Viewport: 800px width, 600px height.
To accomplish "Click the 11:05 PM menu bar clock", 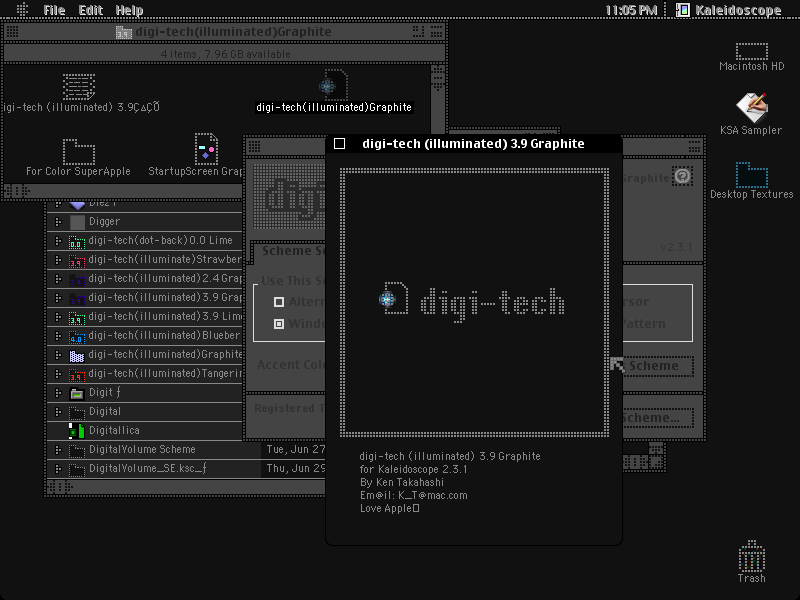I will click(631, 10).
